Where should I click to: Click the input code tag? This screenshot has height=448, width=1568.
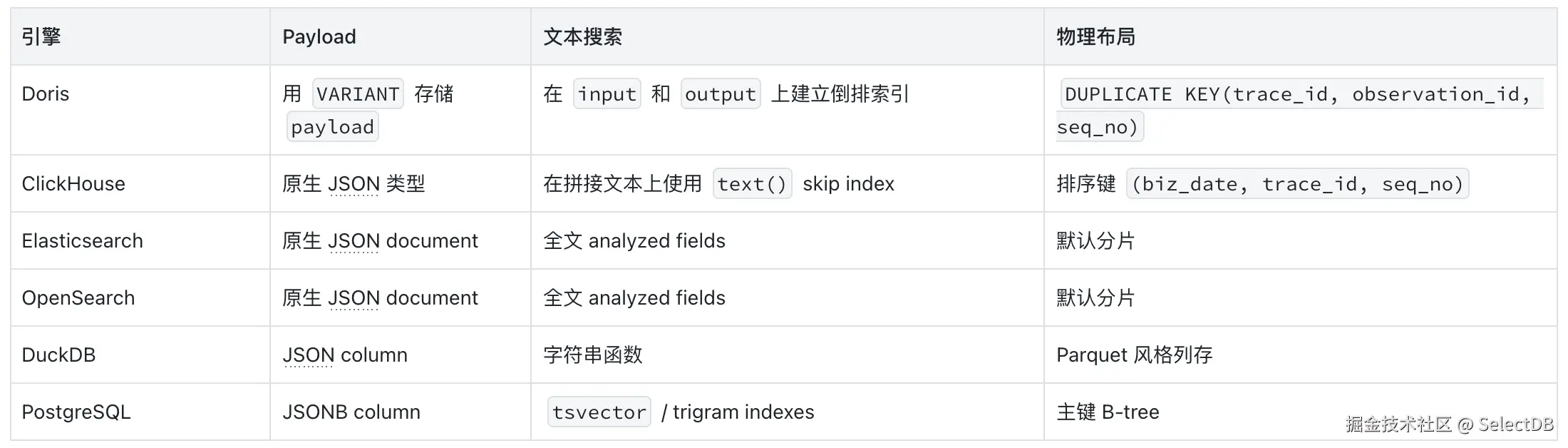[607, 94]
